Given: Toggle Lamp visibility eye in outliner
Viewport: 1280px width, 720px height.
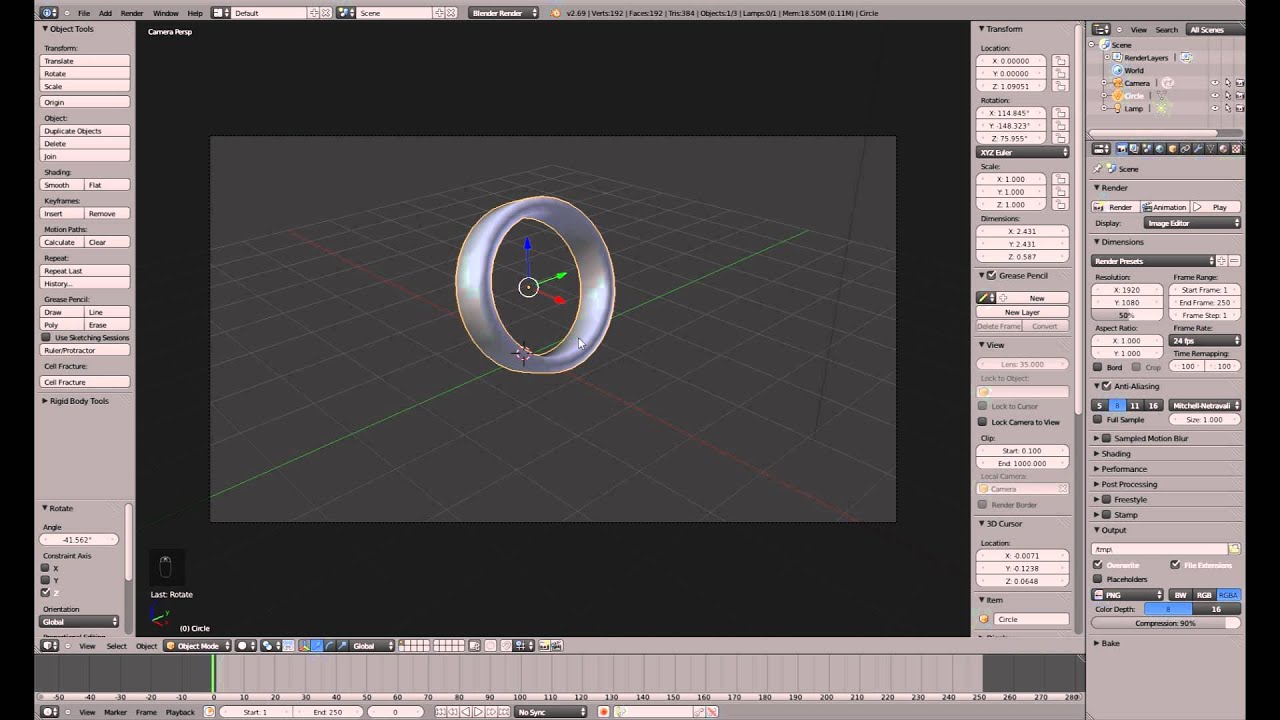Looking at the screenshot, I should point(1215,108).
